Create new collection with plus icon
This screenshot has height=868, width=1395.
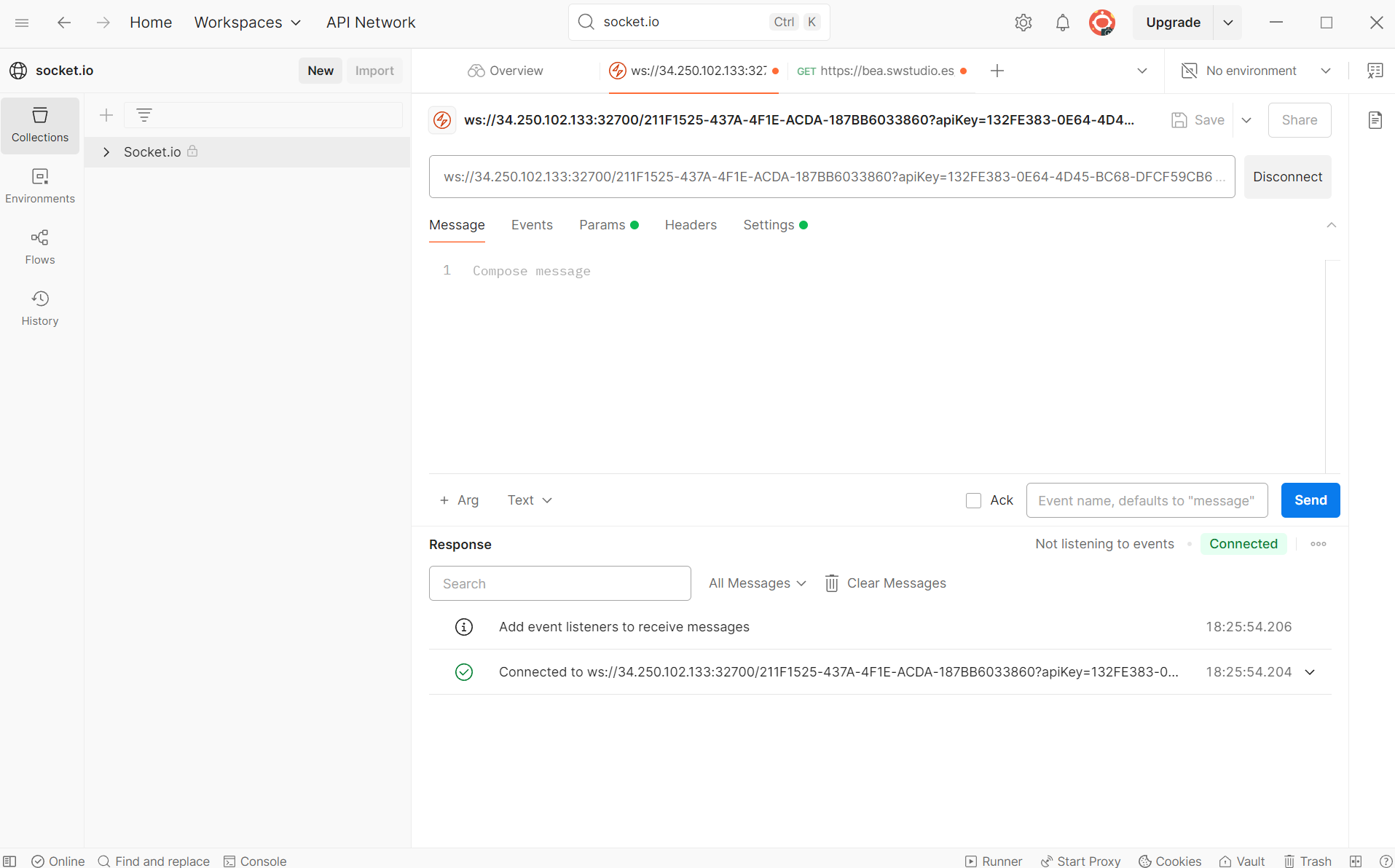coord(106,115)
